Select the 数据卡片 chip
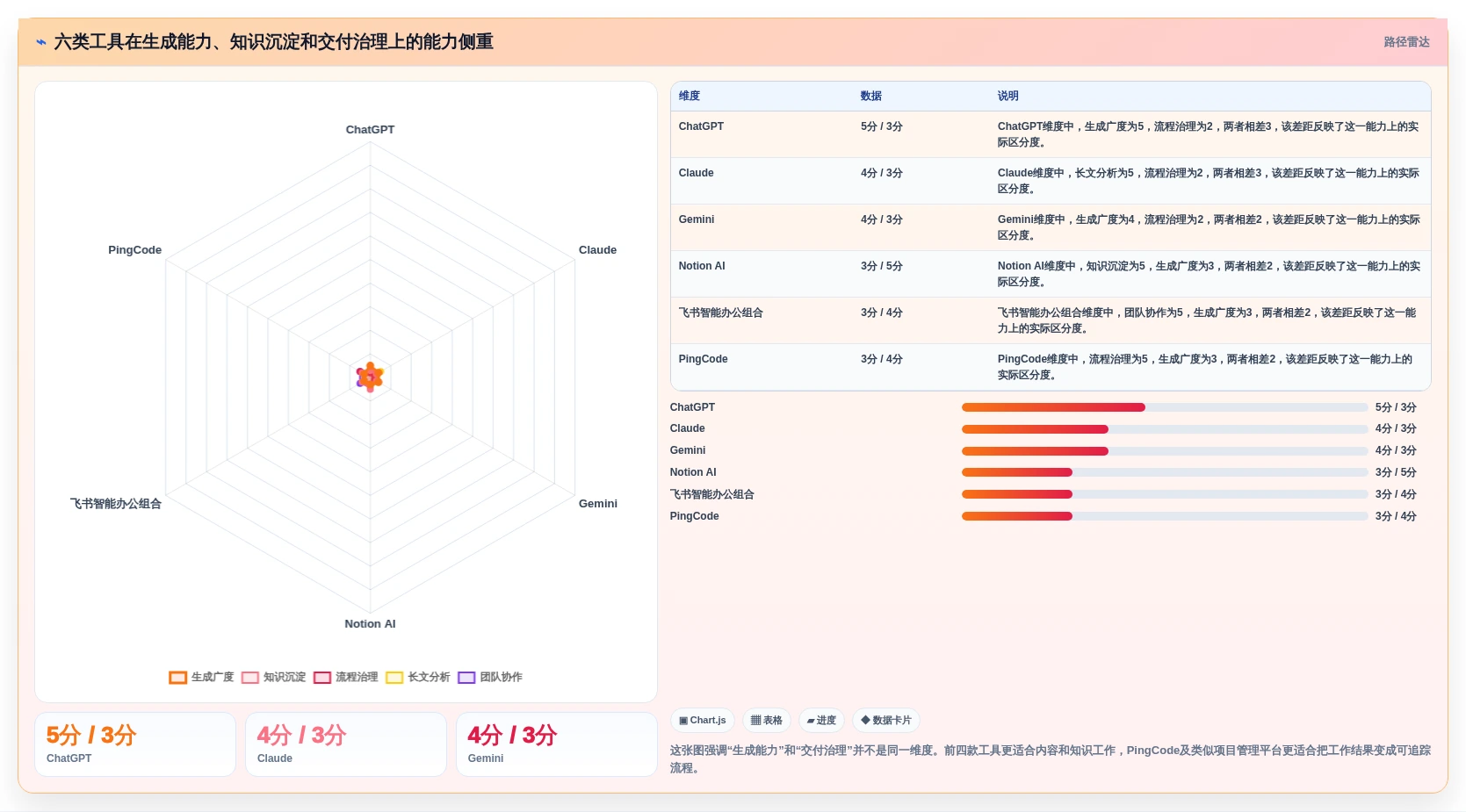 (x=886, y=721)
